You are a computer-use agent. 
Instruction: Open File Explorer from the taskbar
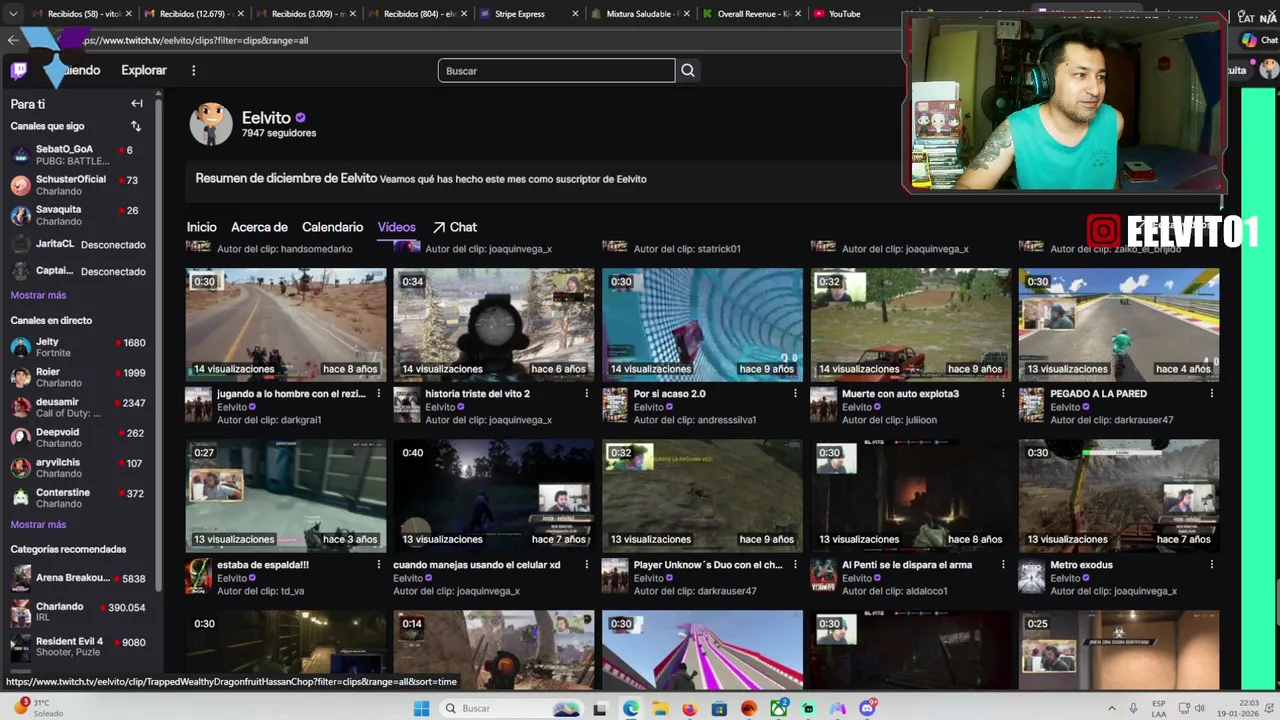pos(660,708)
